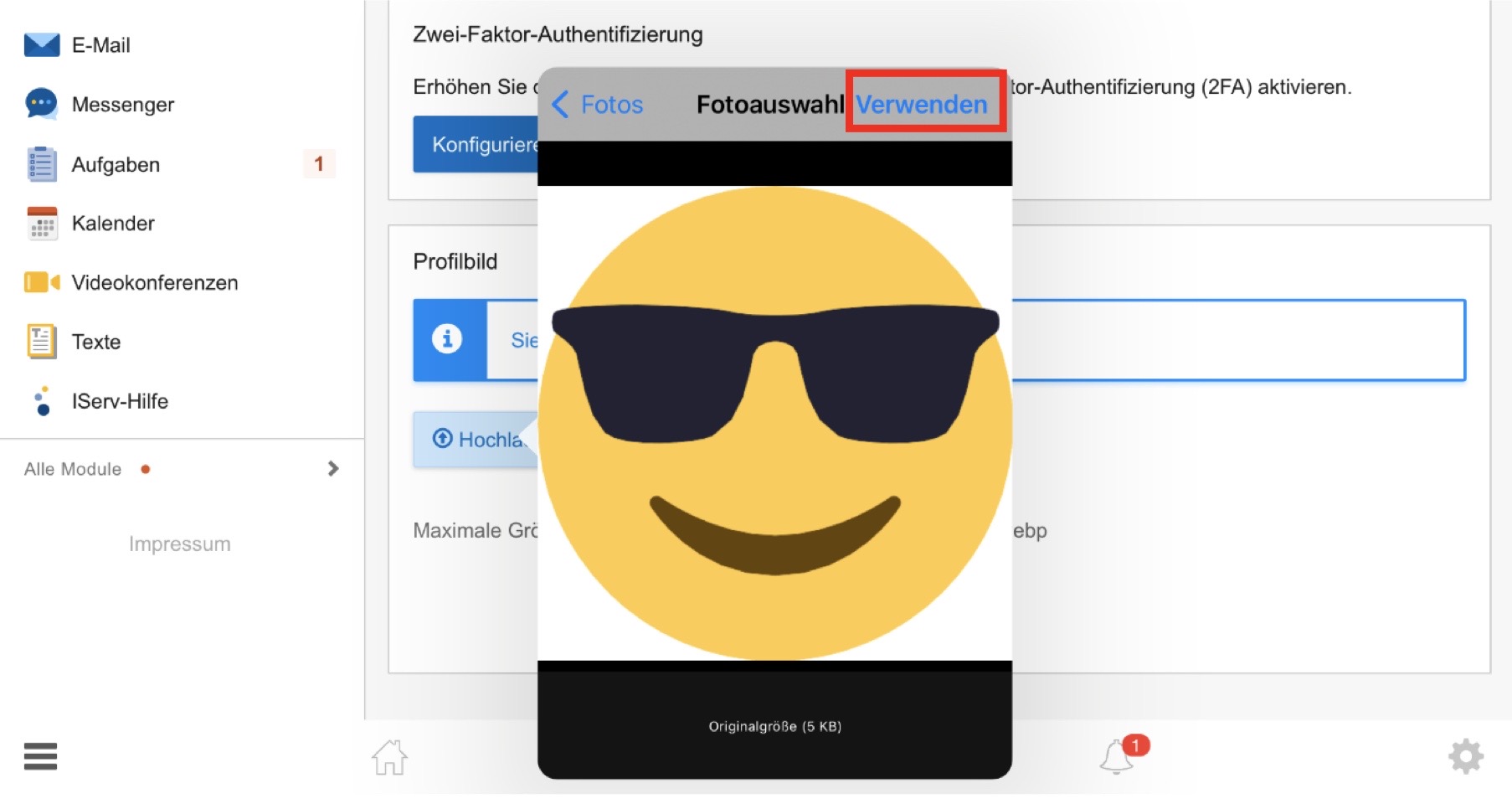Screen dimensions: 1512x809
Task: Go back to Fotos album
Action: click(598, 105)
